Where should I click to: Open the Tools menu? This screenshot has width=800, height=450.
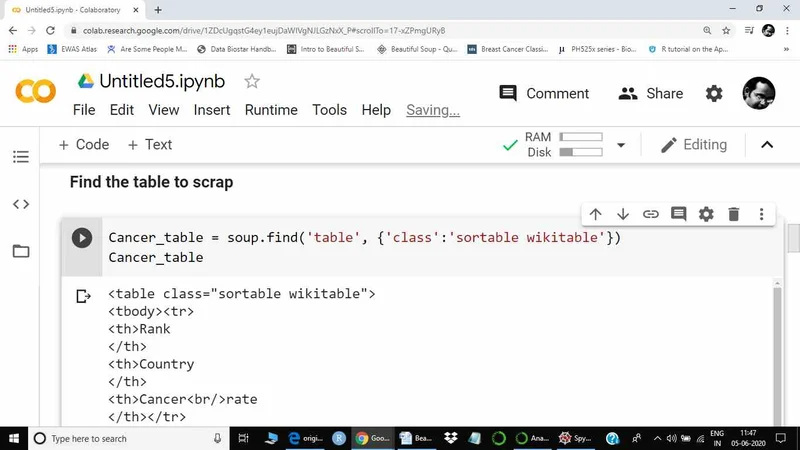point(330,110)
